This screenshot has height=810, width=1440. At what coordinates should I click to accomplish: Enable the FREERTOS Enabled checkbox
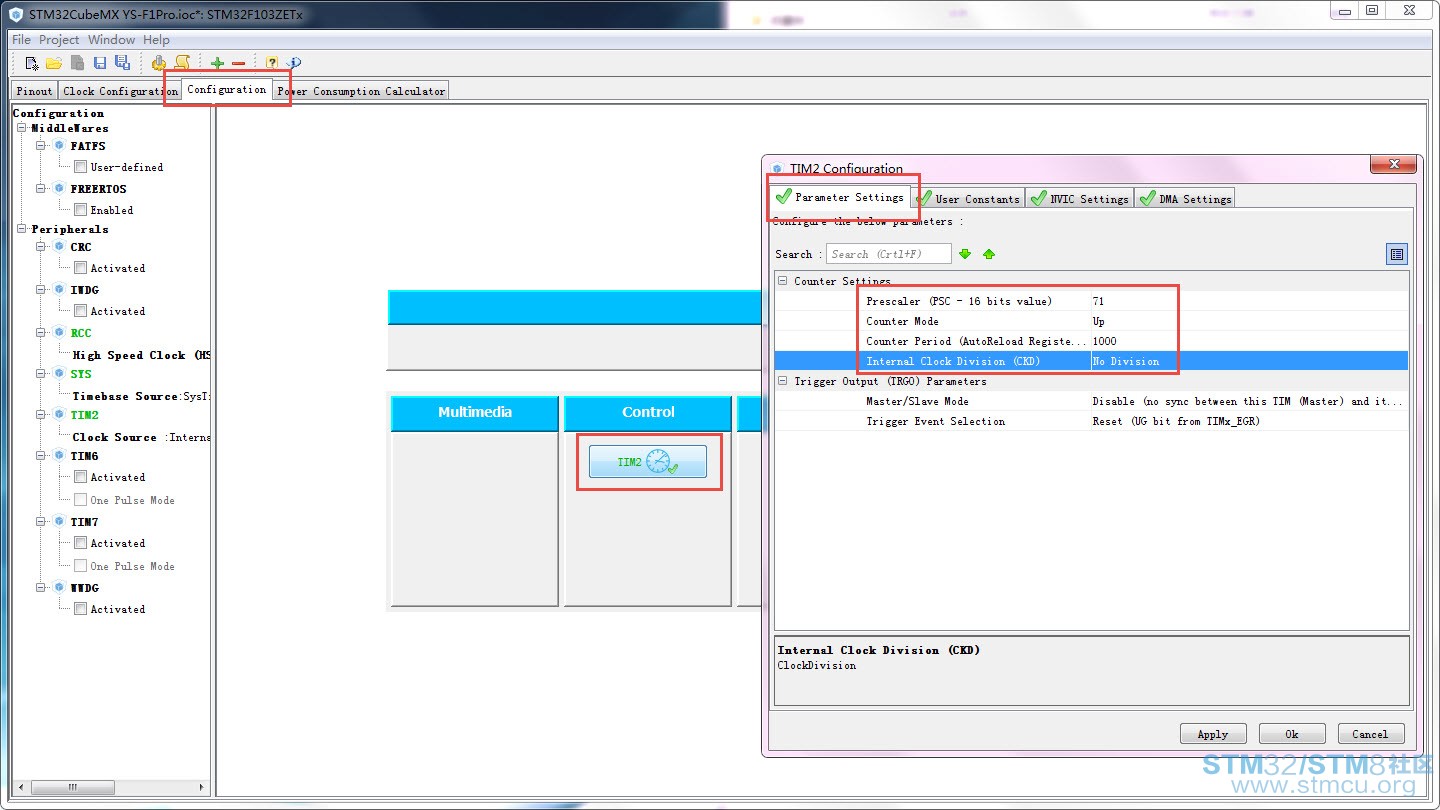81,210
